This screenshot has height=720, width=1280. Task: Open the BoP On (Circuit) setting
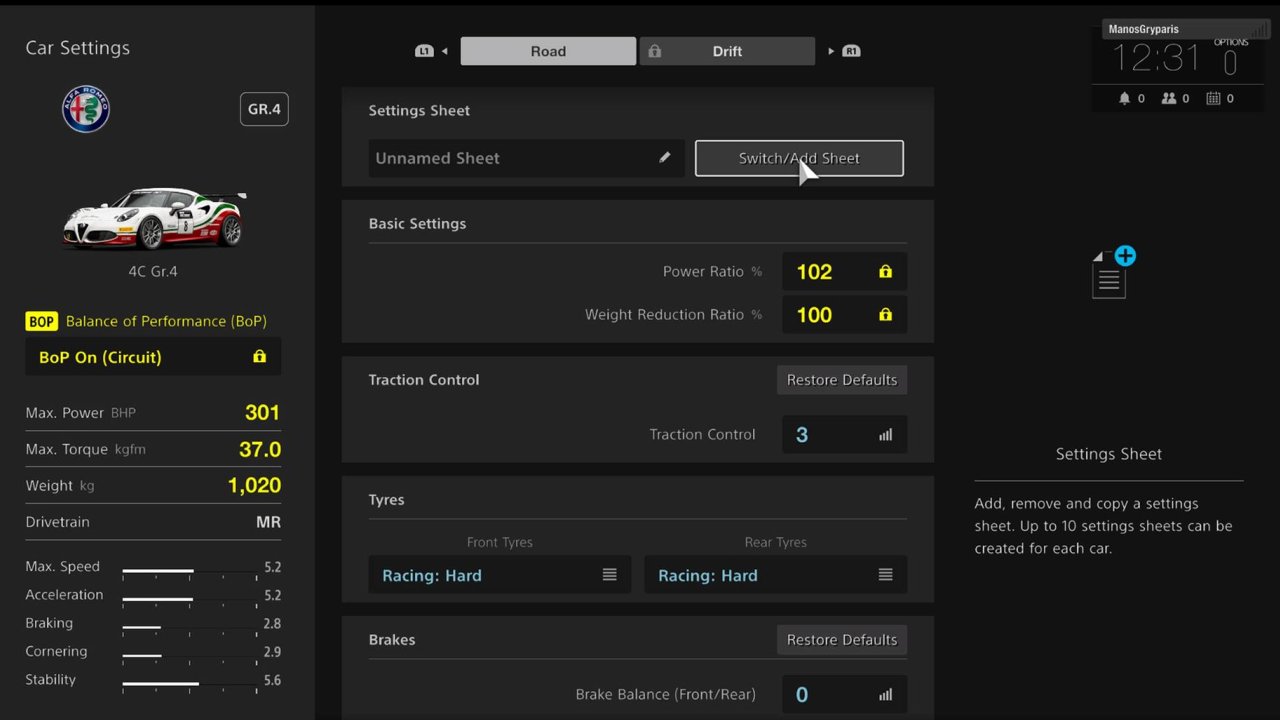click(153, 357)
